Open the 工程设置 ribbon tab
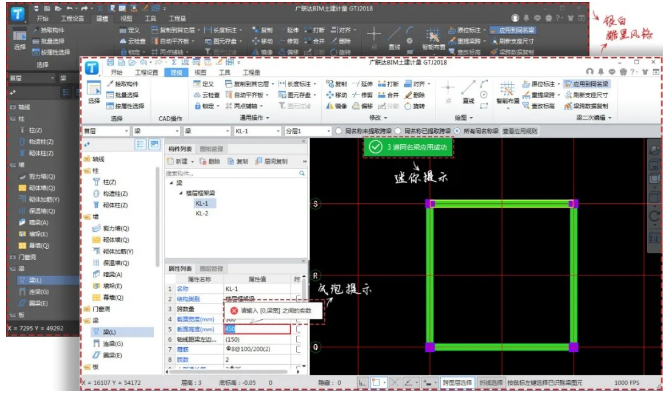The width and height of the screenshot is (670, 397). point(146,72)
